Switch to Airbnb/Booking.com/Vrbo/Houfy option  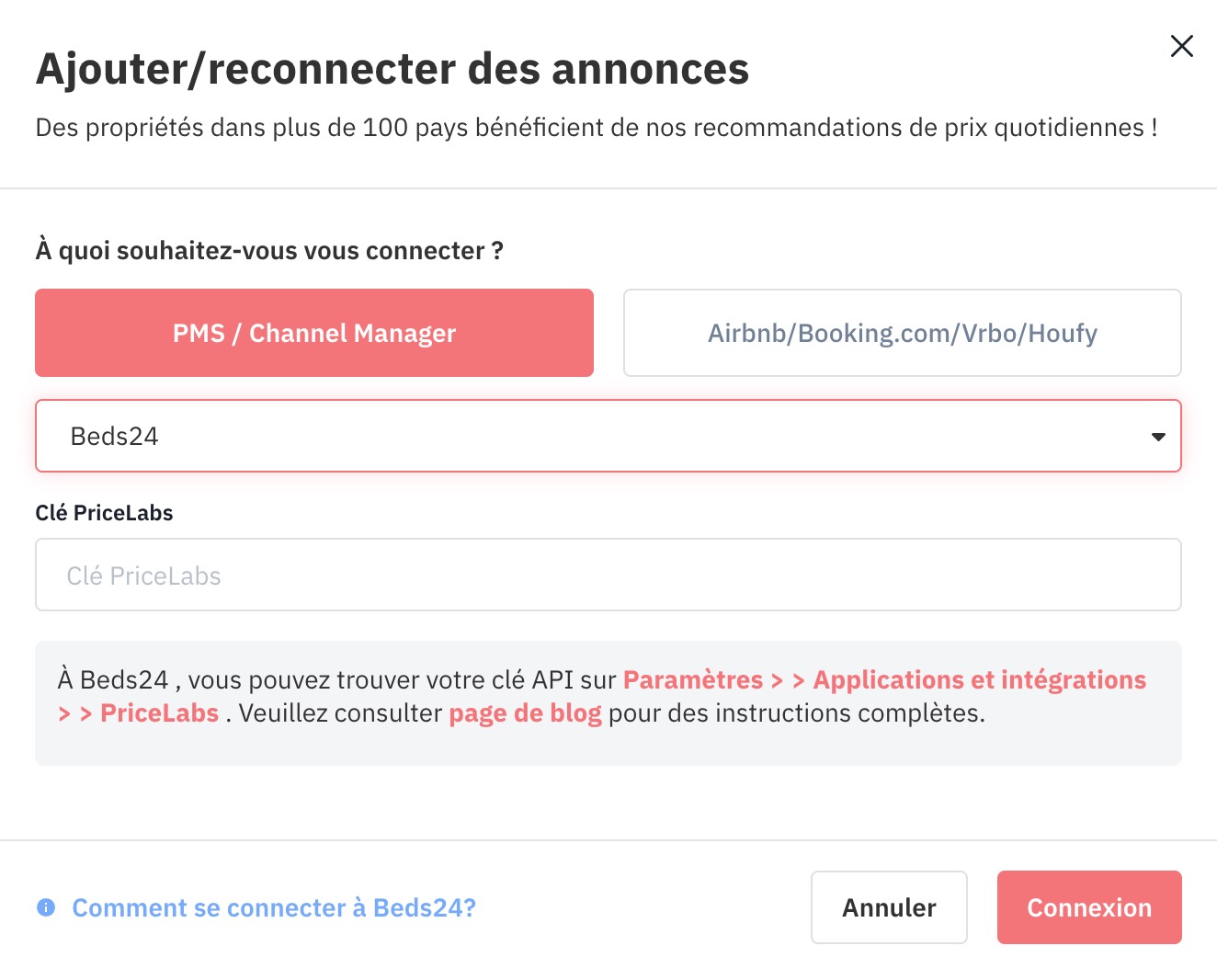point(902,333)
